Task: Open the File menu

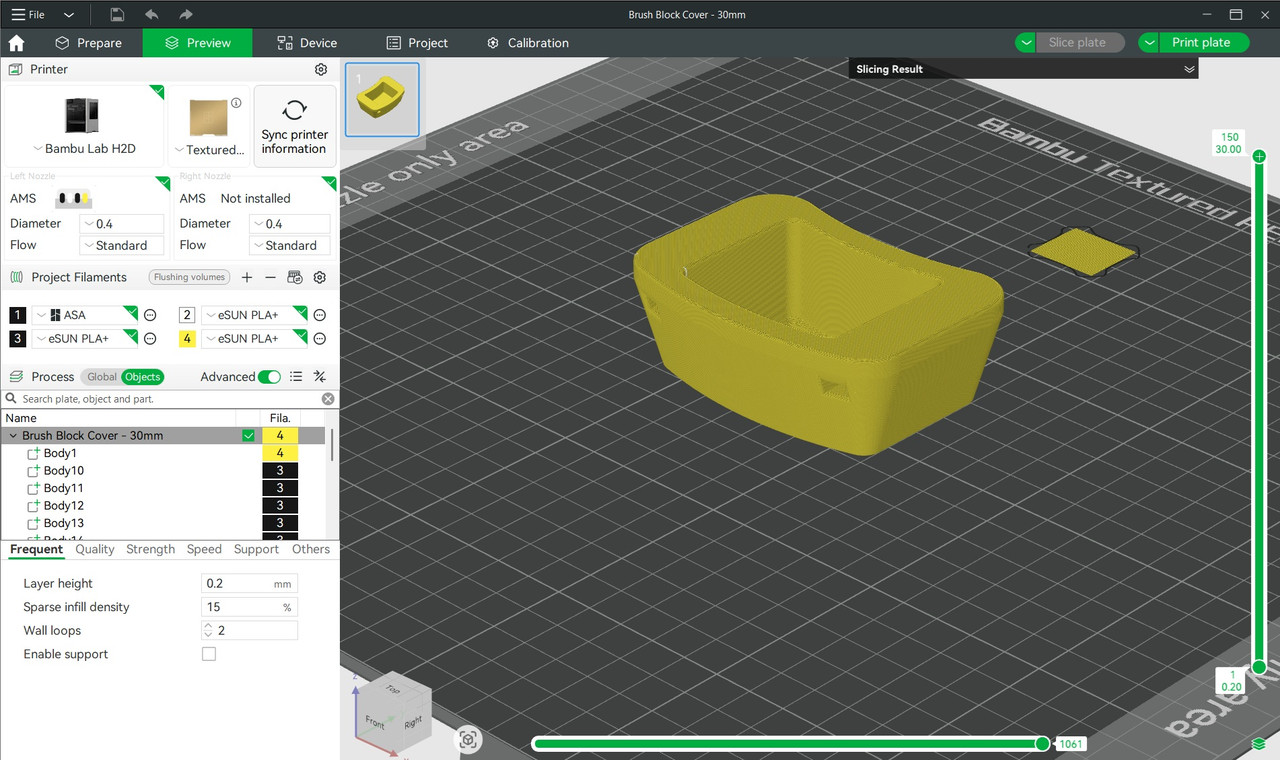Action: 28,15
